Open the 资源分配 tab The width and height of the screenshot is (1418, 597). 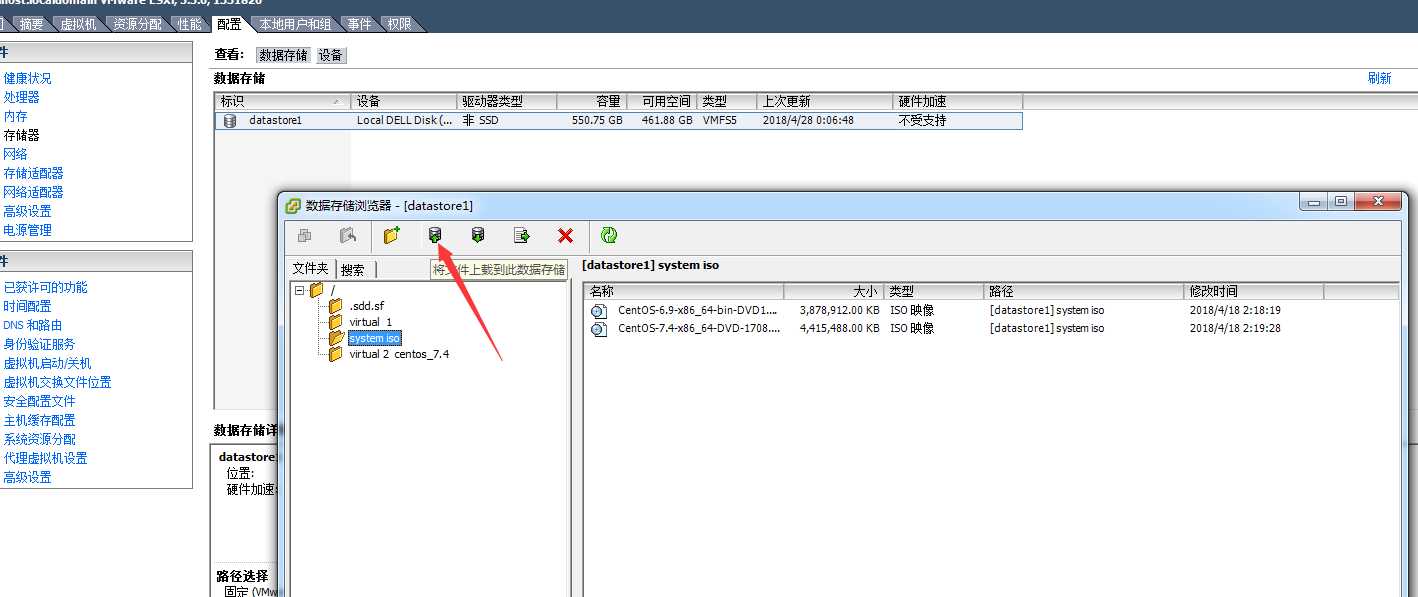click(137, 24)
